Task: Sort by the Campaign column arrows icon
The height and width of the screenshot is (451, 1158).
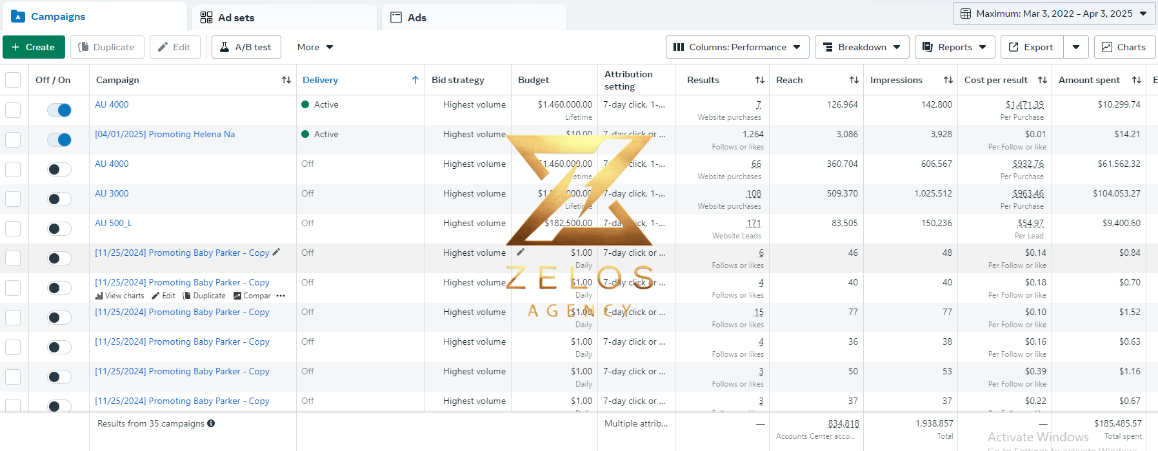Action: click(x=286, y=80)
